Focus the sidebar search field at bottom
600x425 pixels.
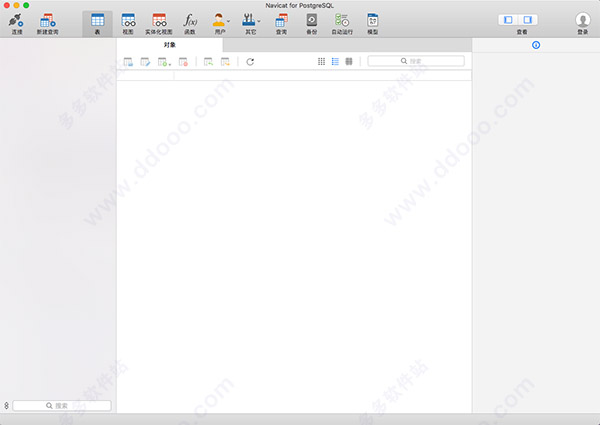pyautogui.click(x=62, y=405)
